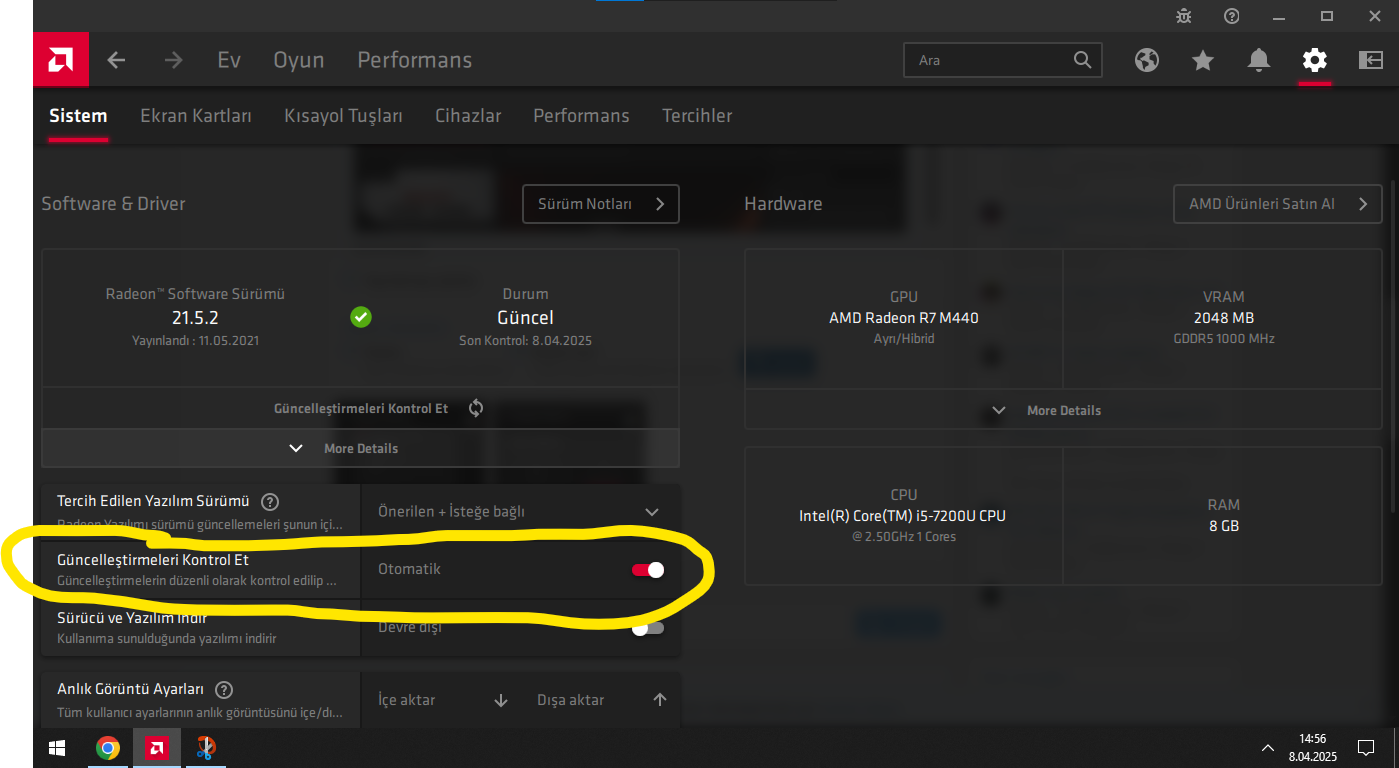Click the GDDR5 1000 MHz text
The image size is (1399, 768).
pos(1223,339)
